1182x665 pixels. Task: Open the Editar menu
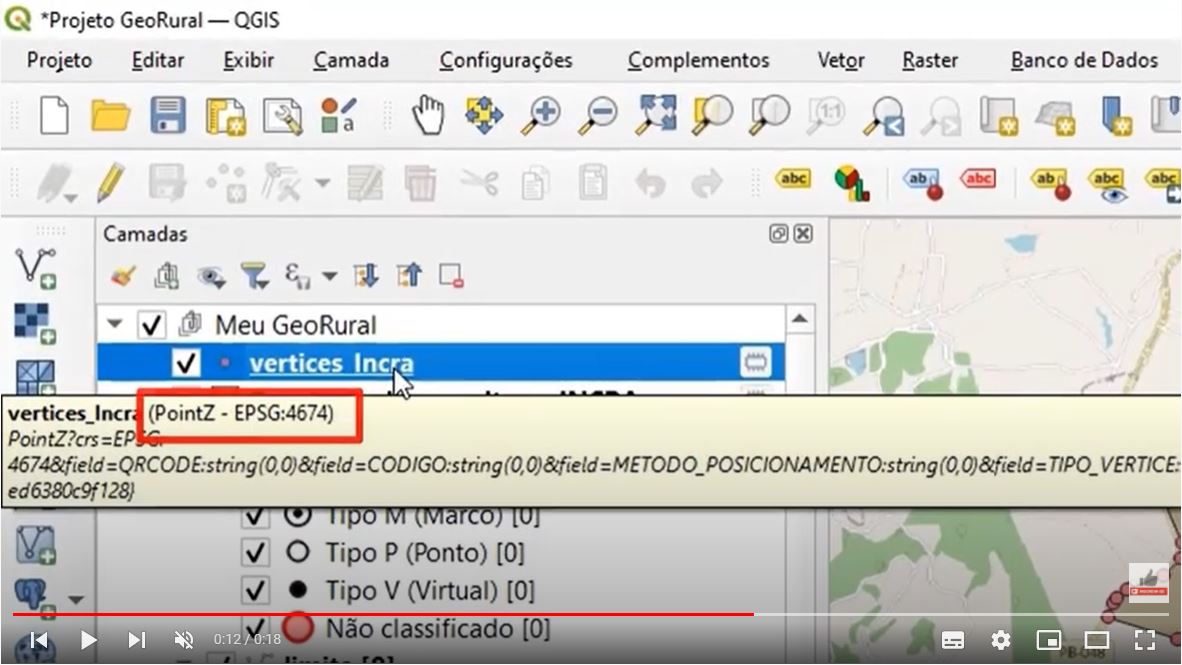158,60
